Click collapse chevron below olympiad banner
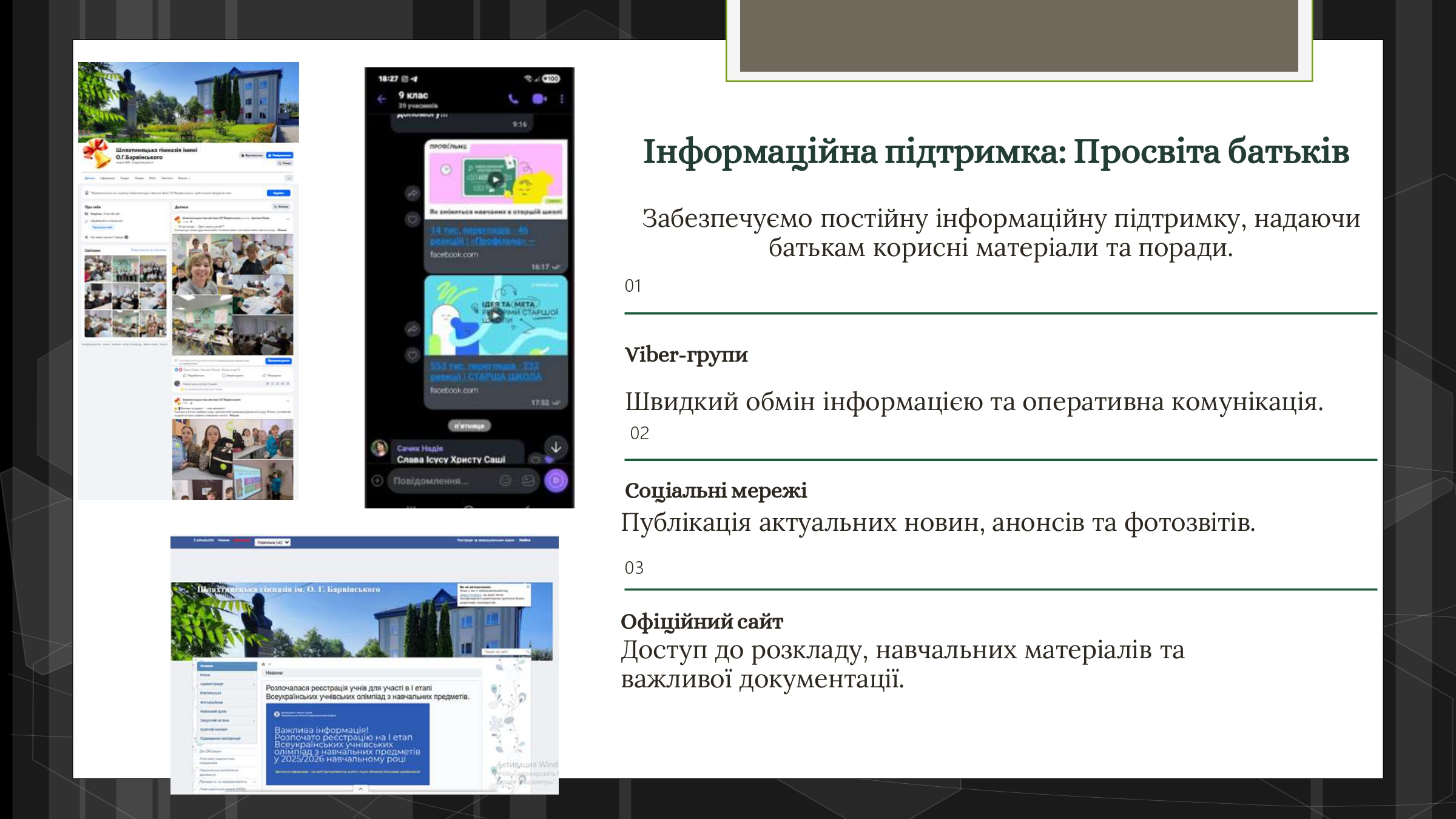Viewport: 1456px width, 819px height. click(x=360, y=789)
